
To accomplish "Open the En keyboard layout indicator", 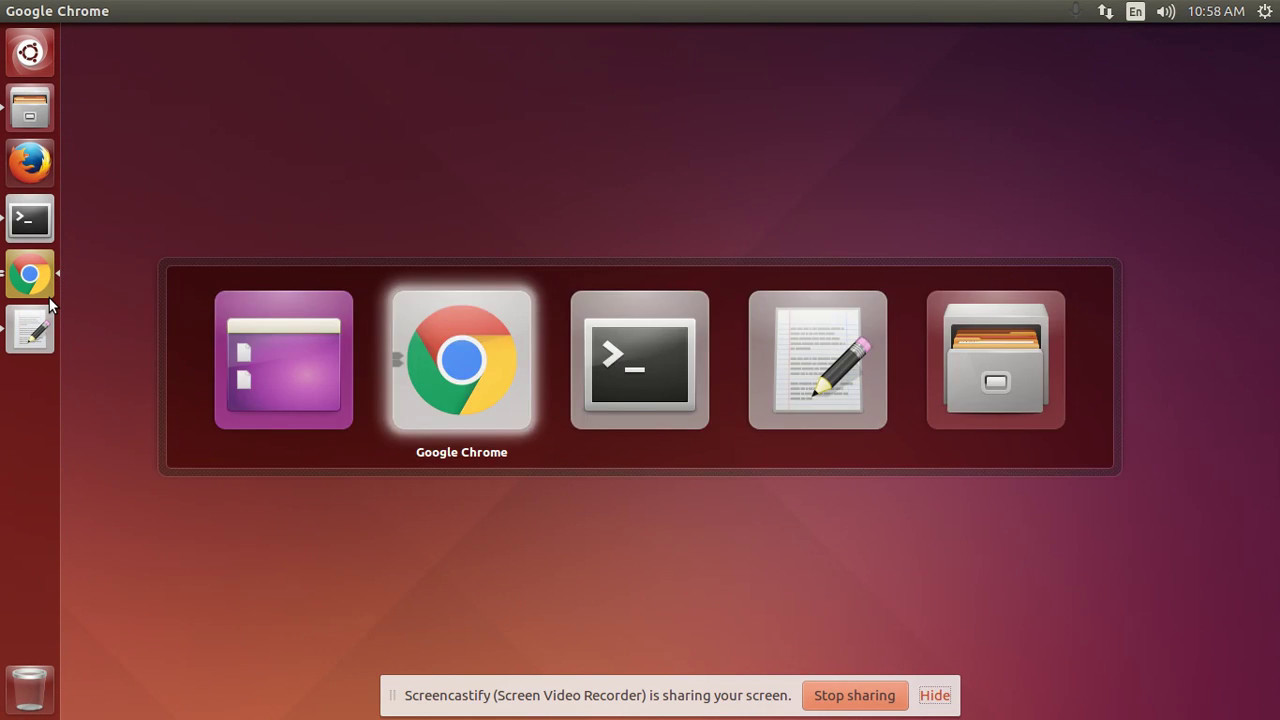I will 1135,11.
